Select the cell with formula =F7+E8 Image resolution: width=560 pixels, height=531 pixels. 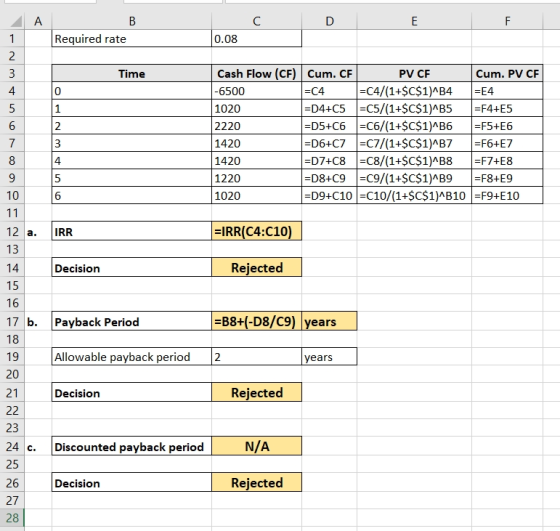pyautogui.click(x=507, y=161)
